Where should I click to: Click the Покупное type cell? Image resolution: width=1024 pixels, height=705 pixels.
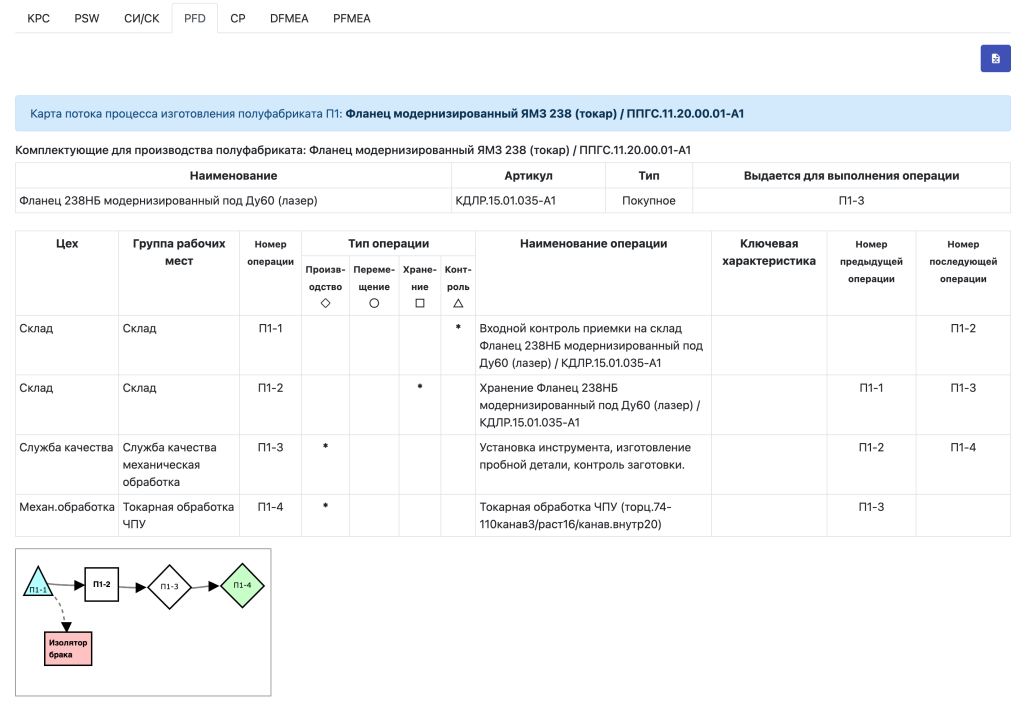(648, 200)
